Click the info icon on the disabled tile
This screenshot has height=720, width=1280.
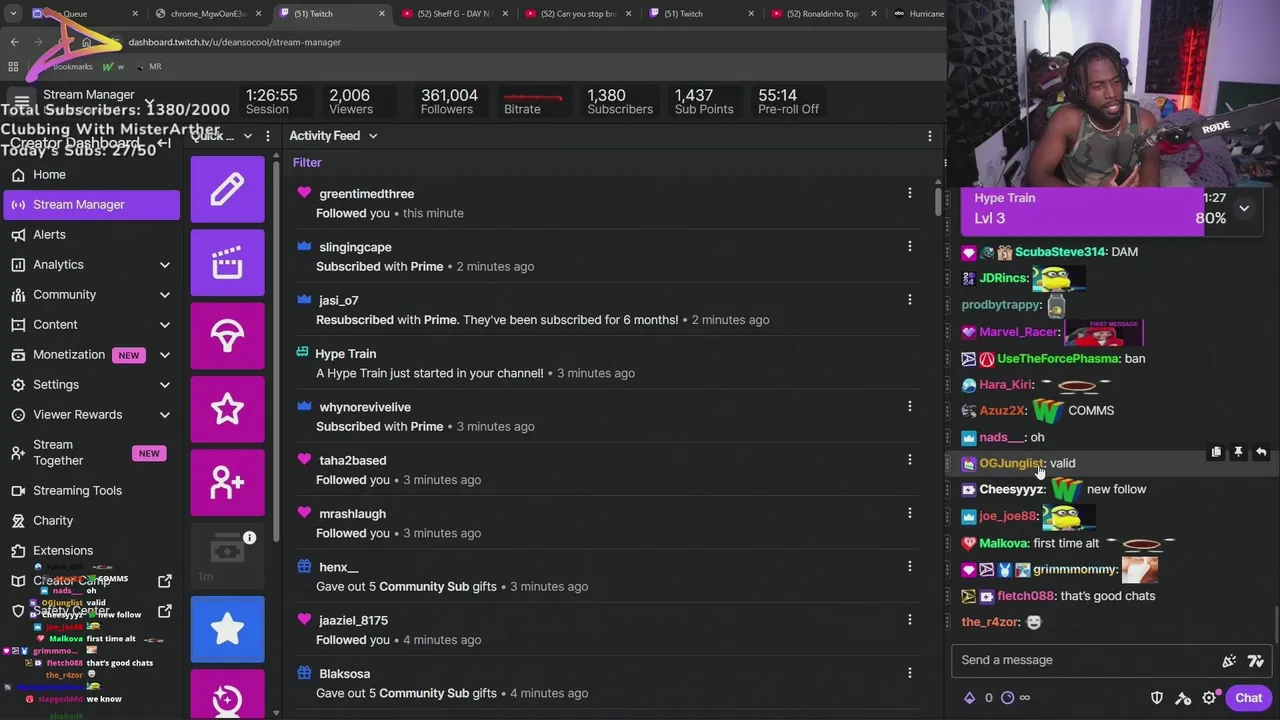[x=249, y=538]
